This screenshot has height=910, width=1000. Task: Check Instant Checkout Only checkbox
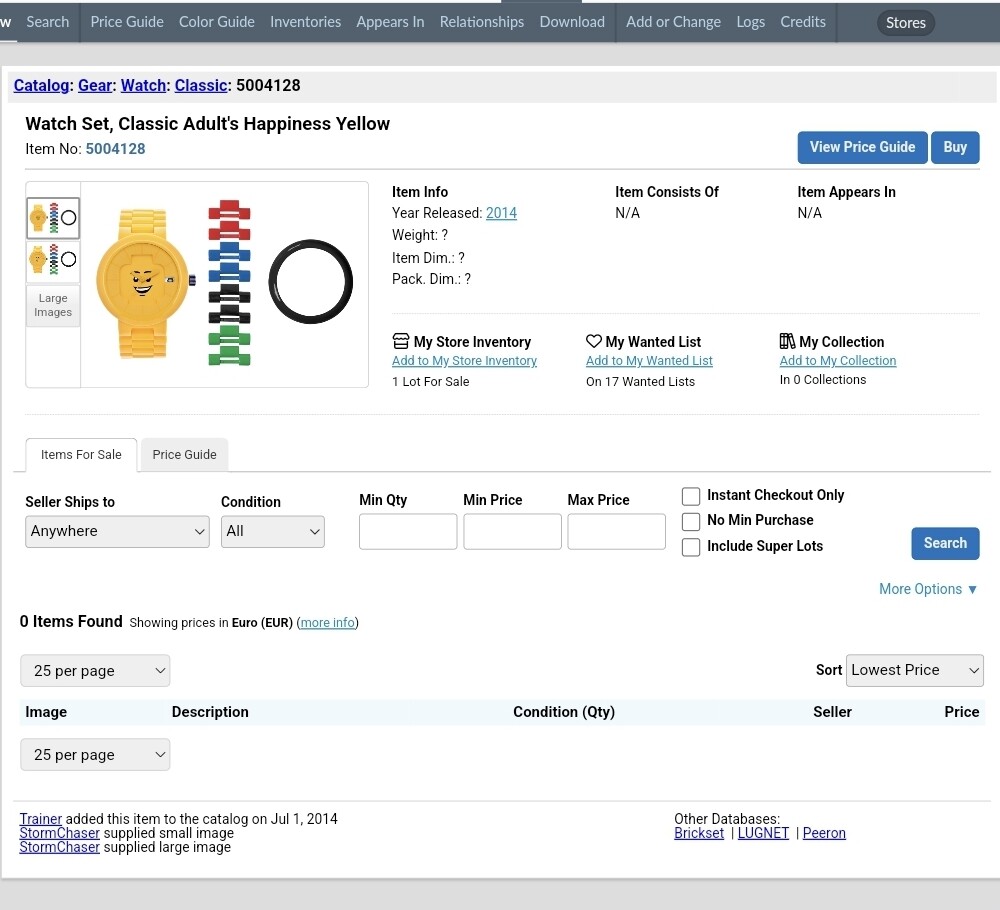coord(691,496)
